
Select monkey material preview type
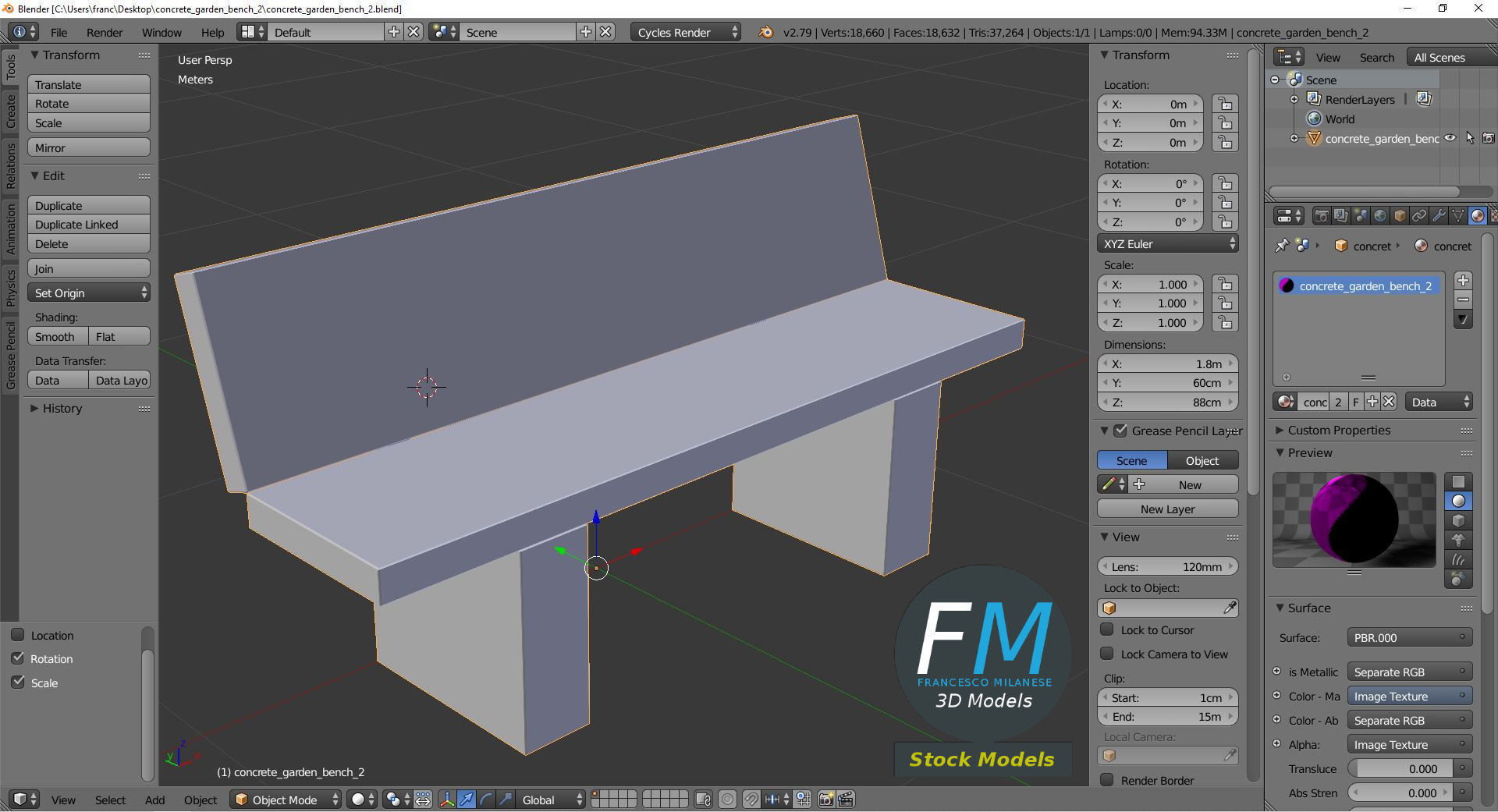1458,540
